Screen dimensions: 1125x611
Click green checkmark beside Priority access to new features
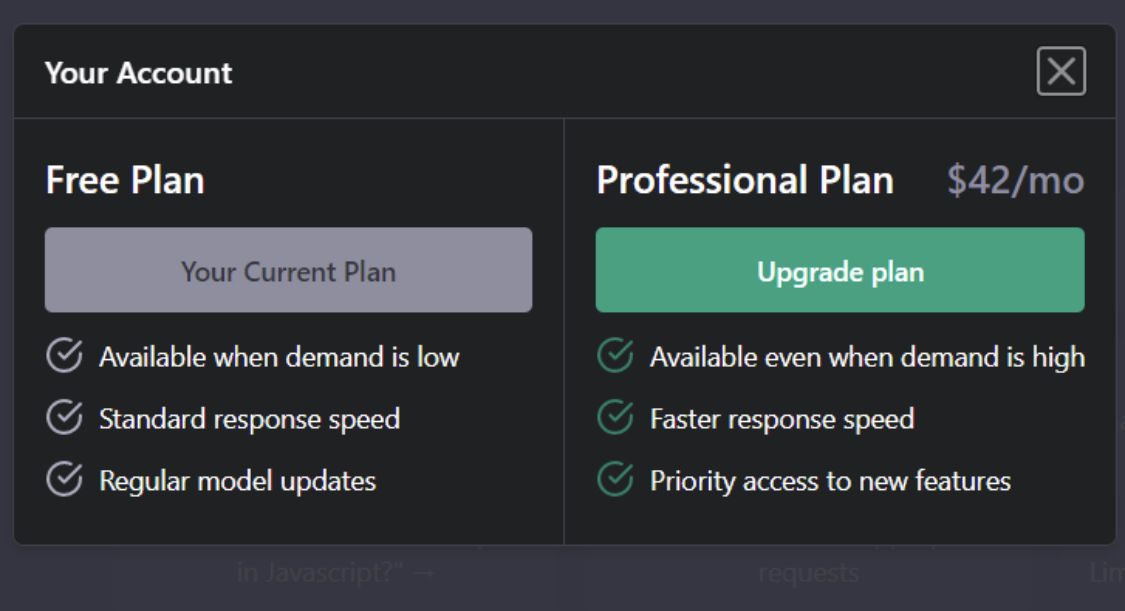[x=616, y=479]
